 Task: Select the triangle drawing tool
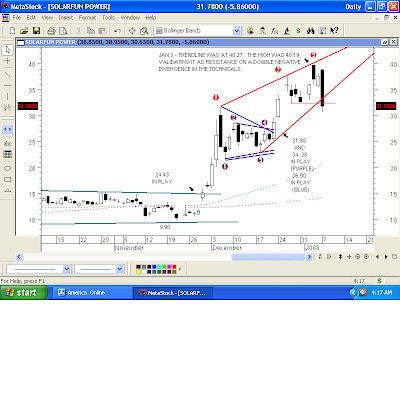8,191
